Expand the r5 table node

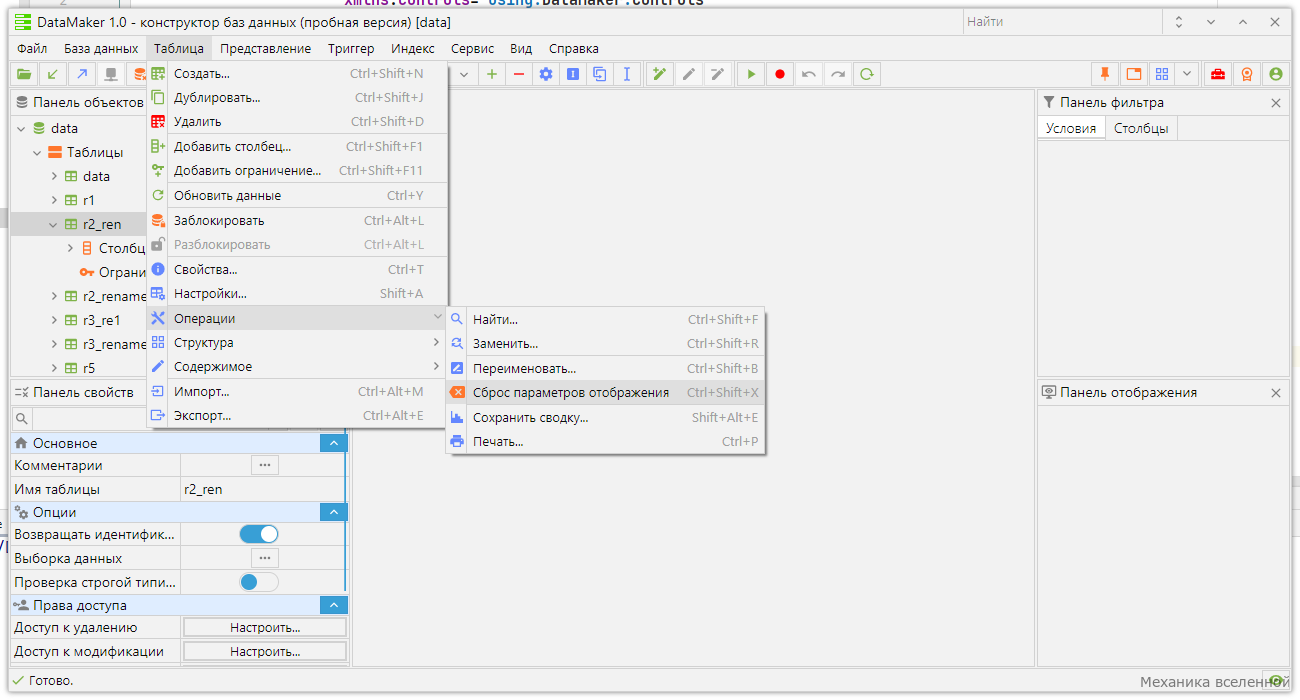pos(54,368)
